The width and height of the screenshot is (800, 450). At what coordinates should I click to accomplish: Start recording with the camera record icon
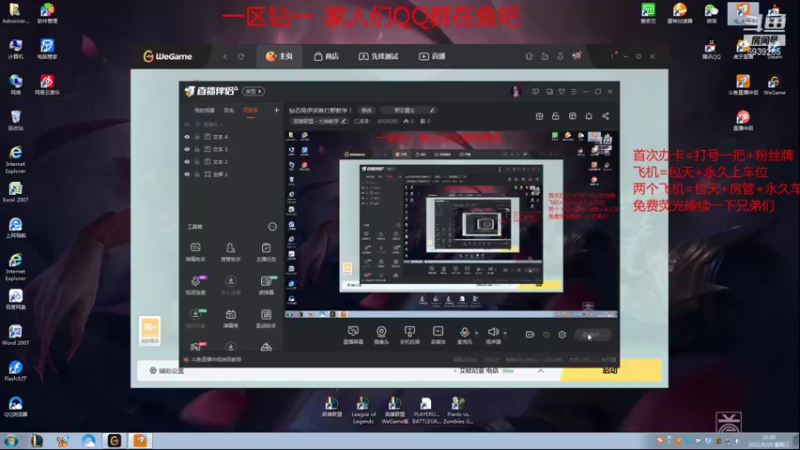[x=530, y=335]
